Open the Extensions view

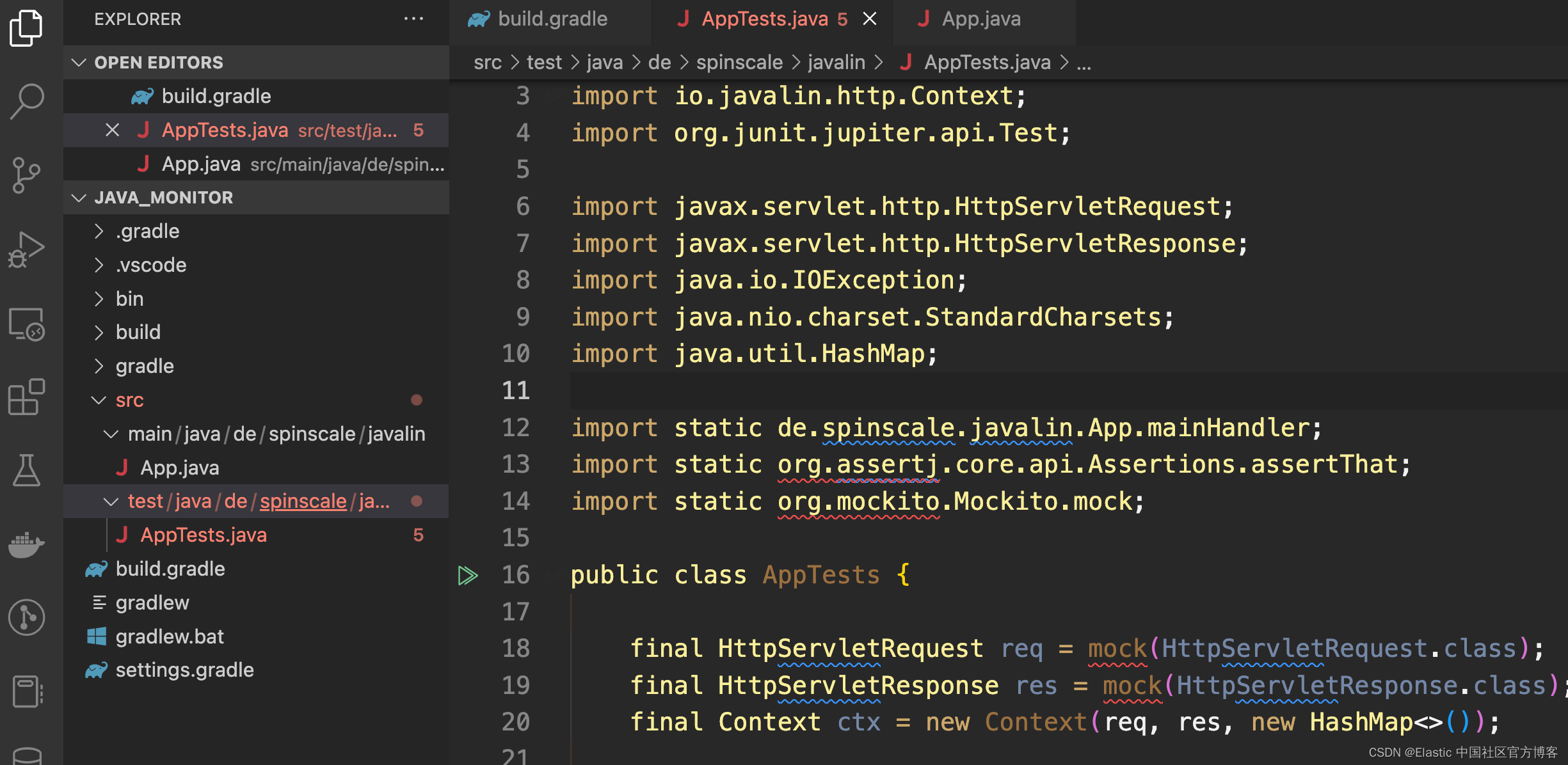(27, 397)
